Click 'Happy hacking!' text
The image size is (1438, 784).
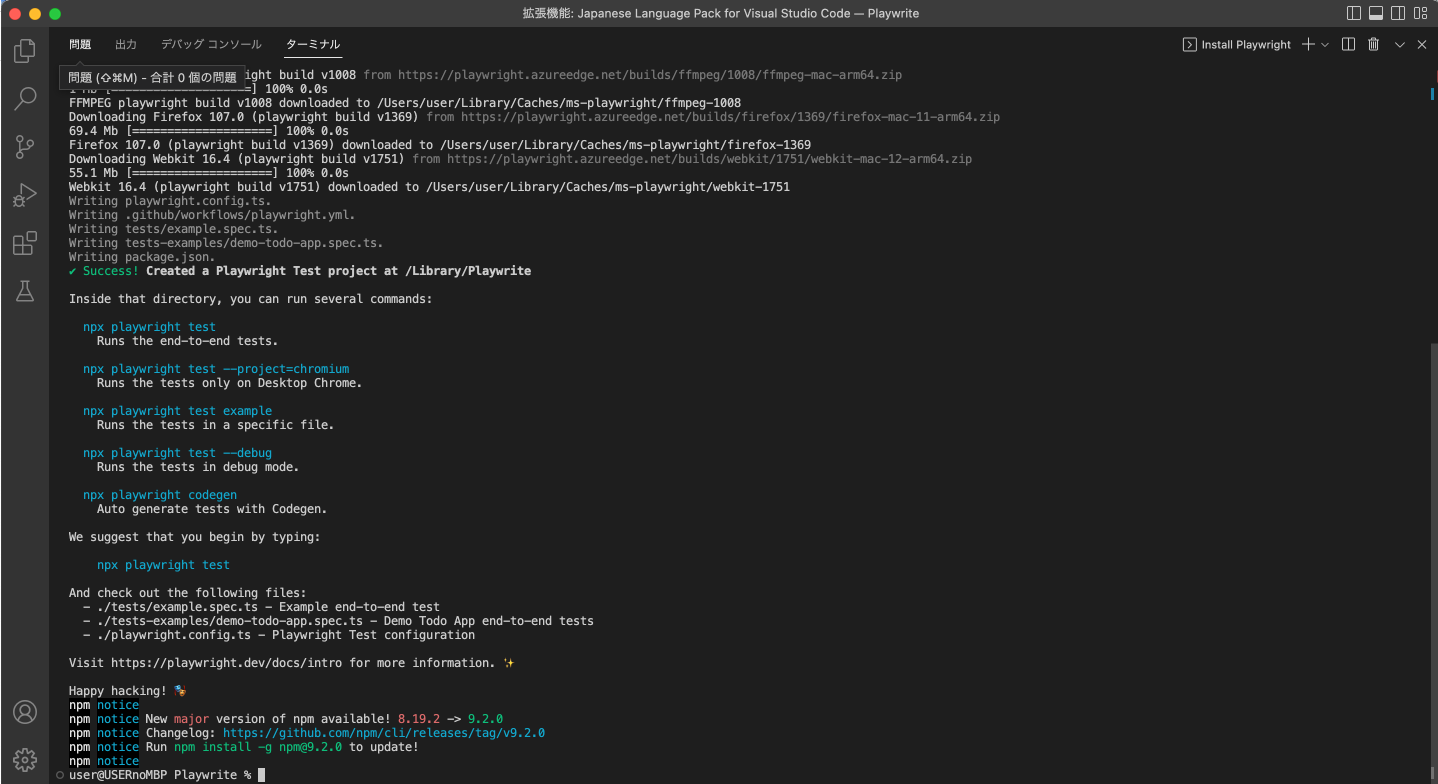[x=117, y=691]
